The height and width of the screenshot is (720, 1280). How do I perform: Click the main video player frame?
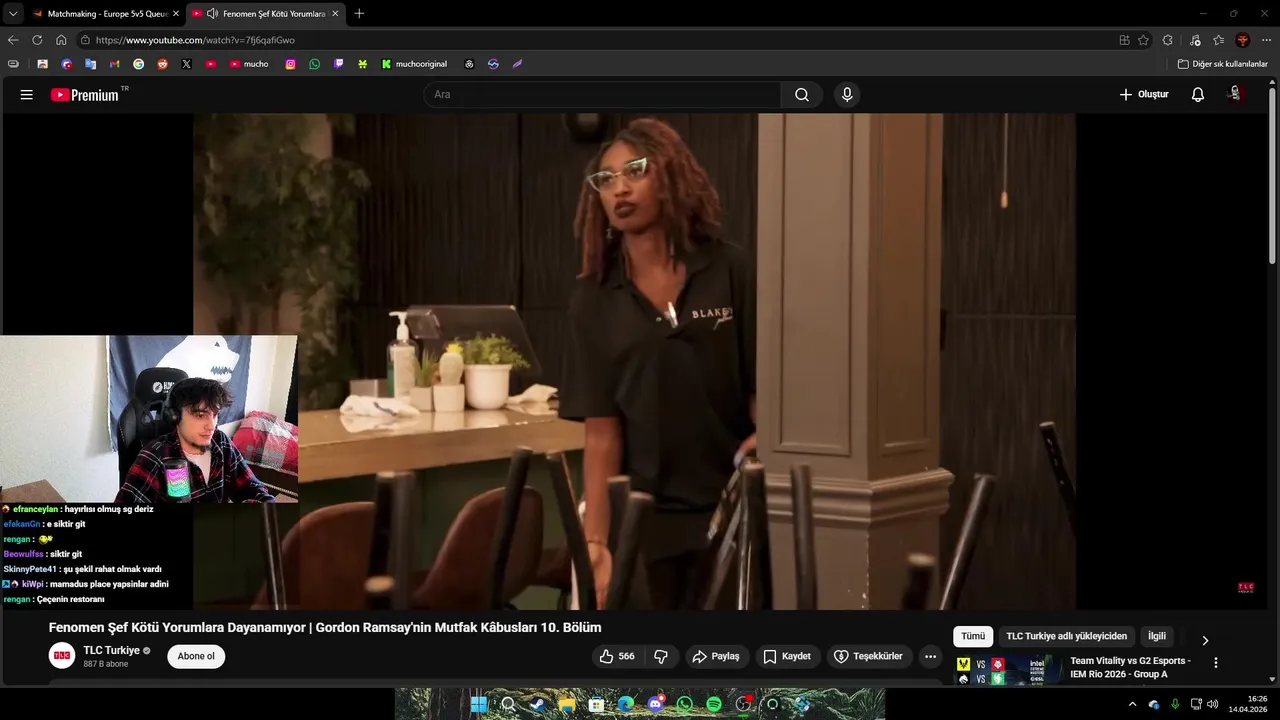point(635,361)
